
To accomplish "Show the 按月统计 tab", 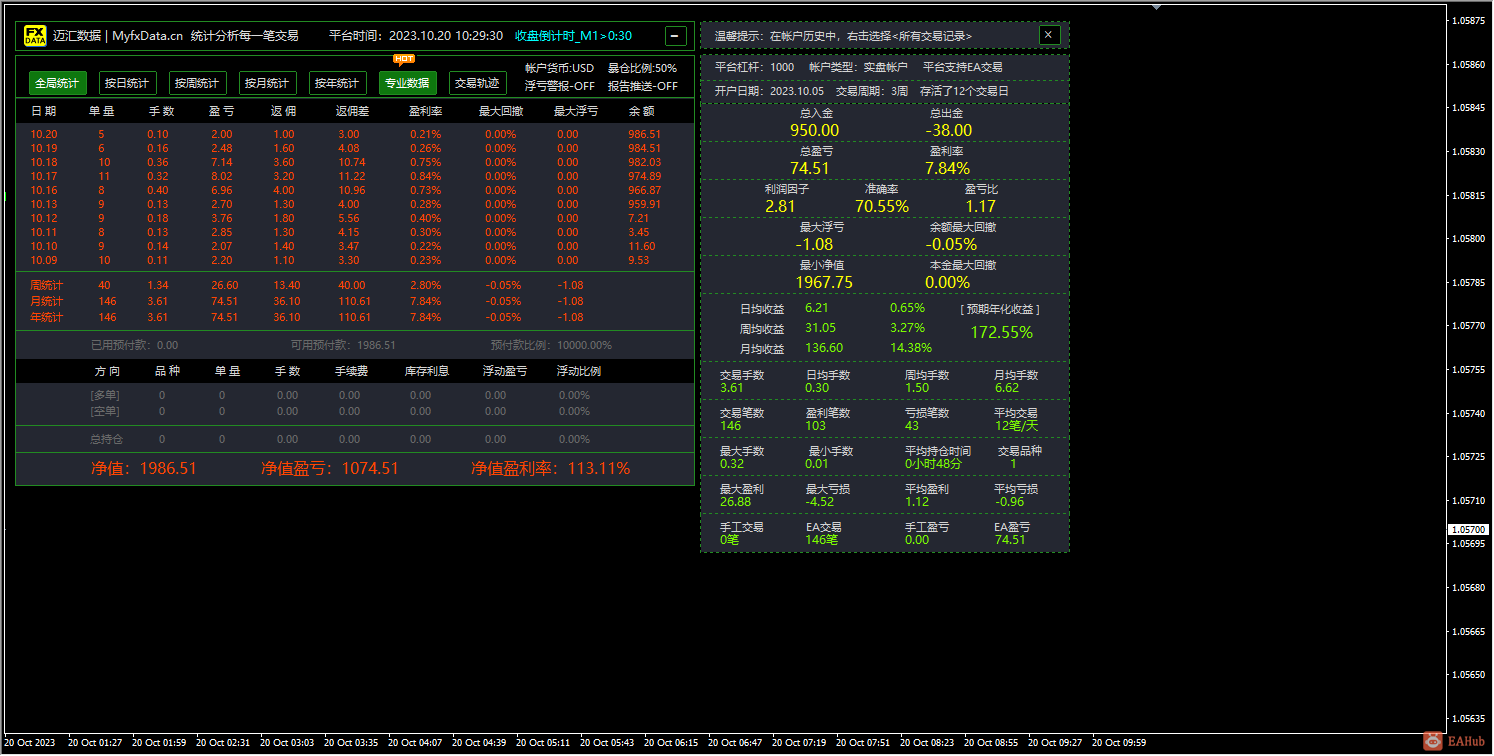I will [267, 83].
